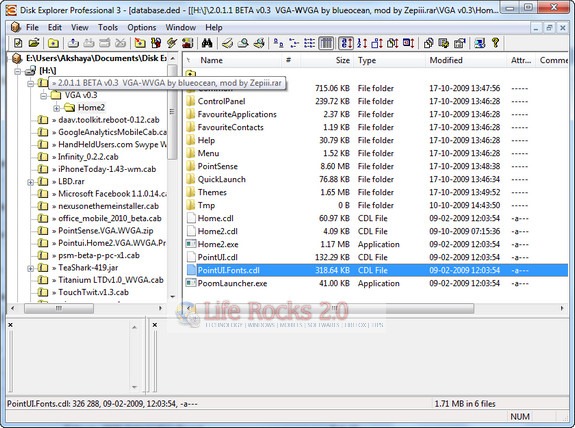The height and width of the screenshot is (428, 575).
Task: Open the Edit menu
Action: pyautogui.click(x=55, y=28)
